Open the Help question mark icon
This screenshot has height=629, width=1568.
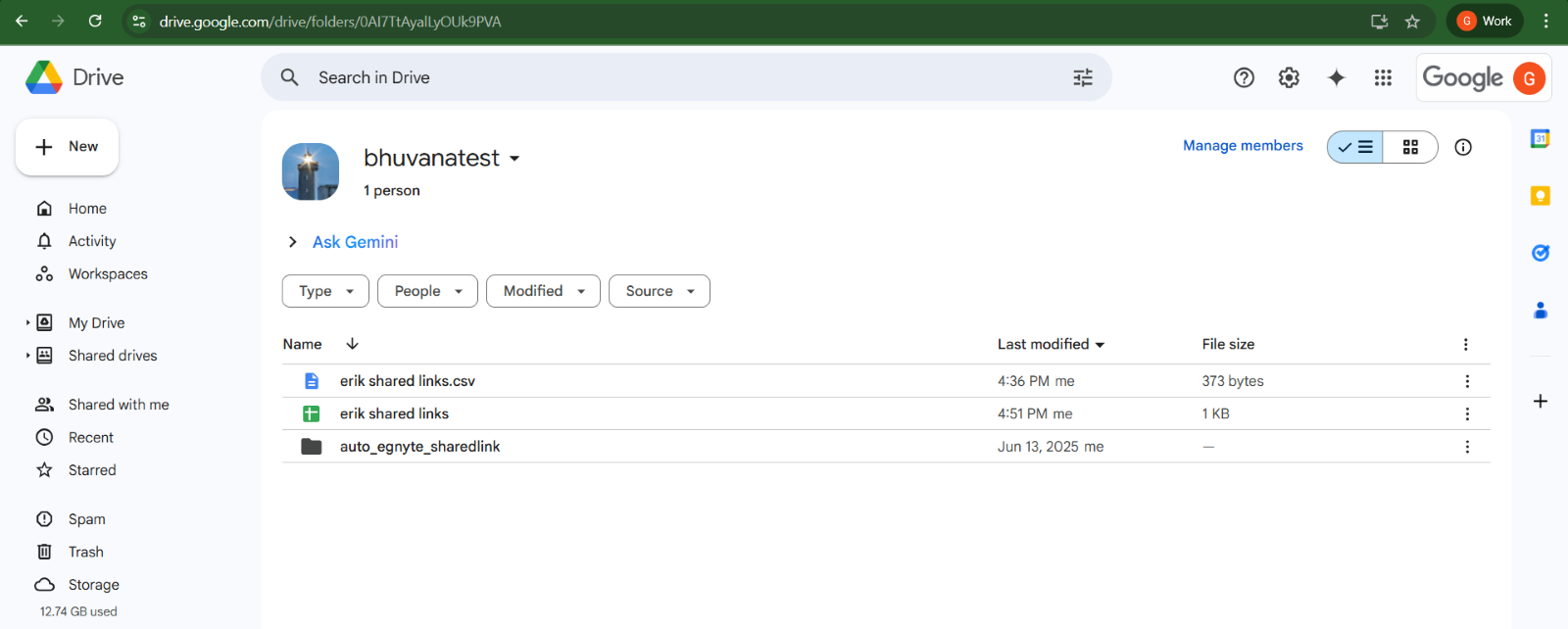coord(1244,77)
